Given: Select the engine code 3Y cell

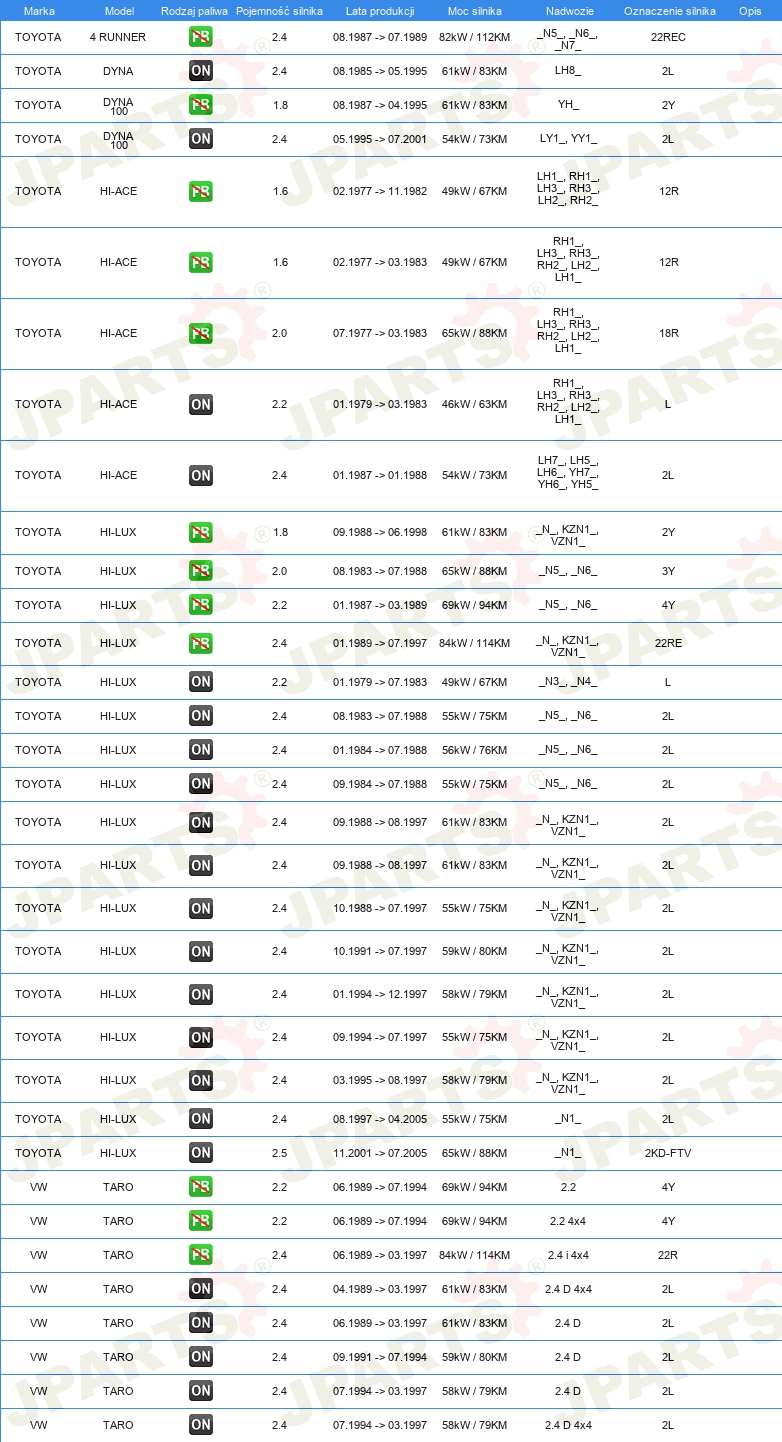Looking at the screenshot, I should 668,571.
